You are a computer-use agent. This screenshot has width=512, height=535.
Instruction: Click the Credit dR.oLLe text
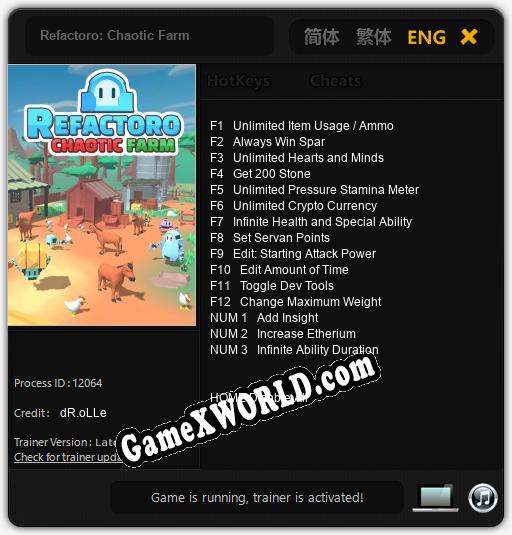[60, 413]
